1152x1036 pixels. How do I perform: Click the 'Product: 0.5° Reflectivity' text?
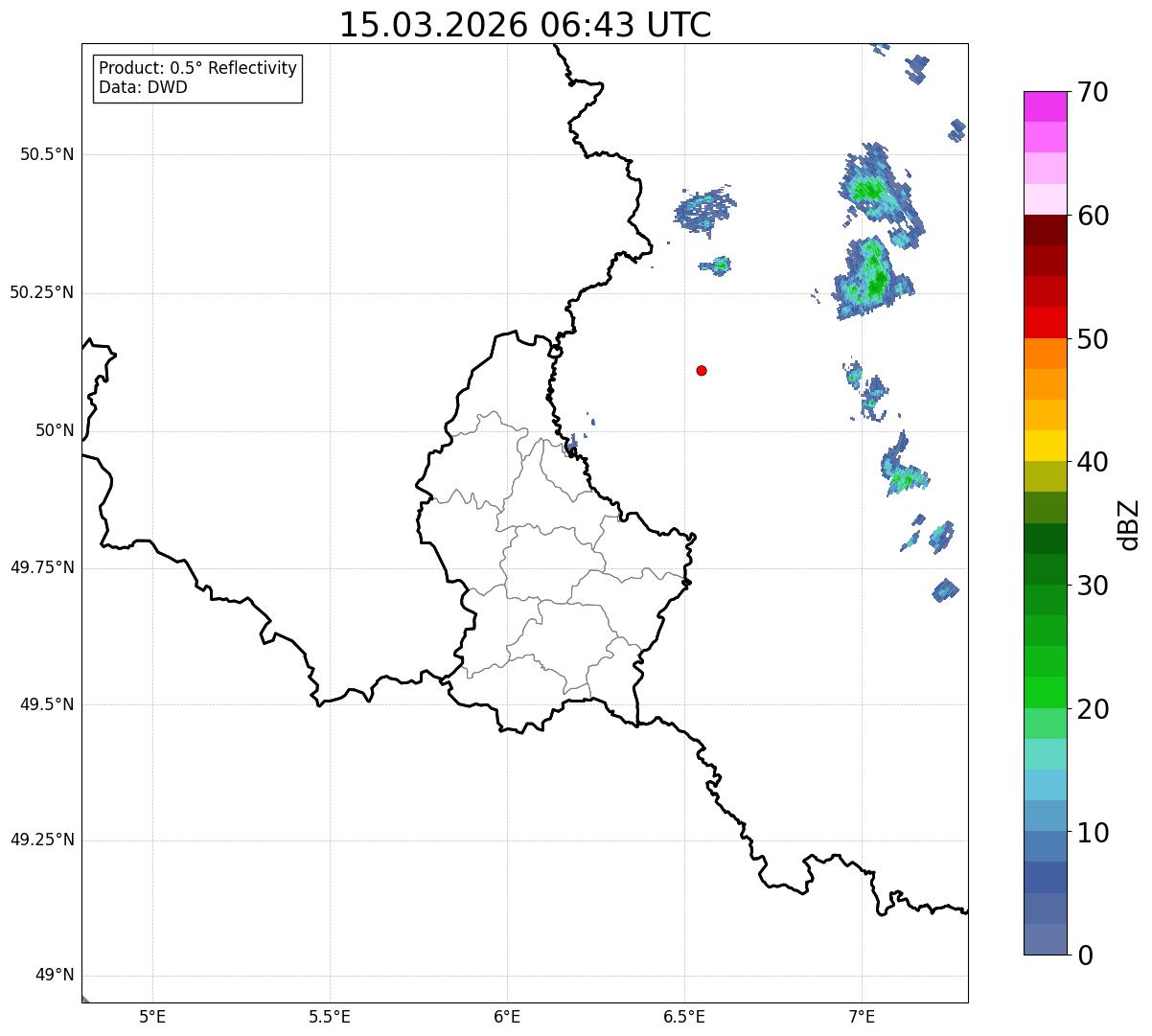[197, 69]
